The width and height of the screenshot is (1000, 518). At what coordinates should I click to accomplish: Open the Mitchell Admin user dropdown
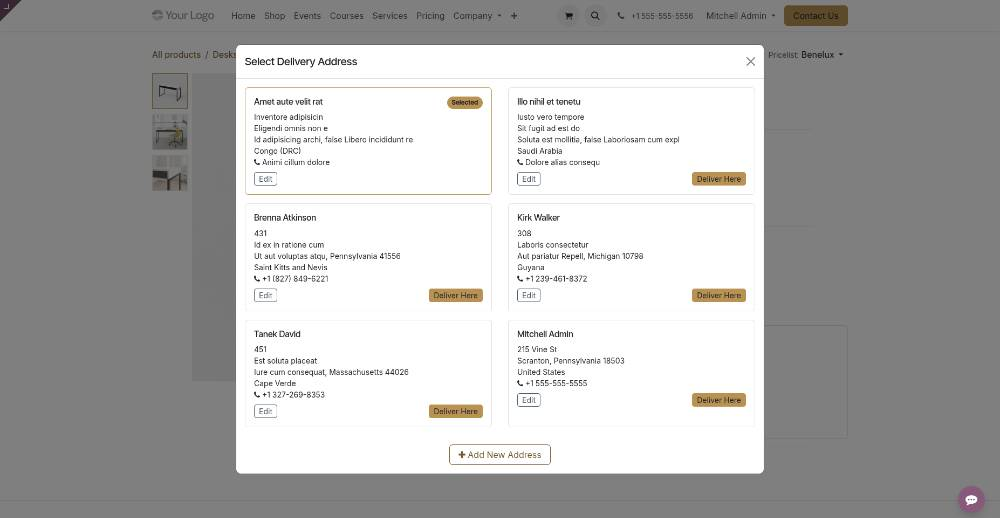coord(740,16)
